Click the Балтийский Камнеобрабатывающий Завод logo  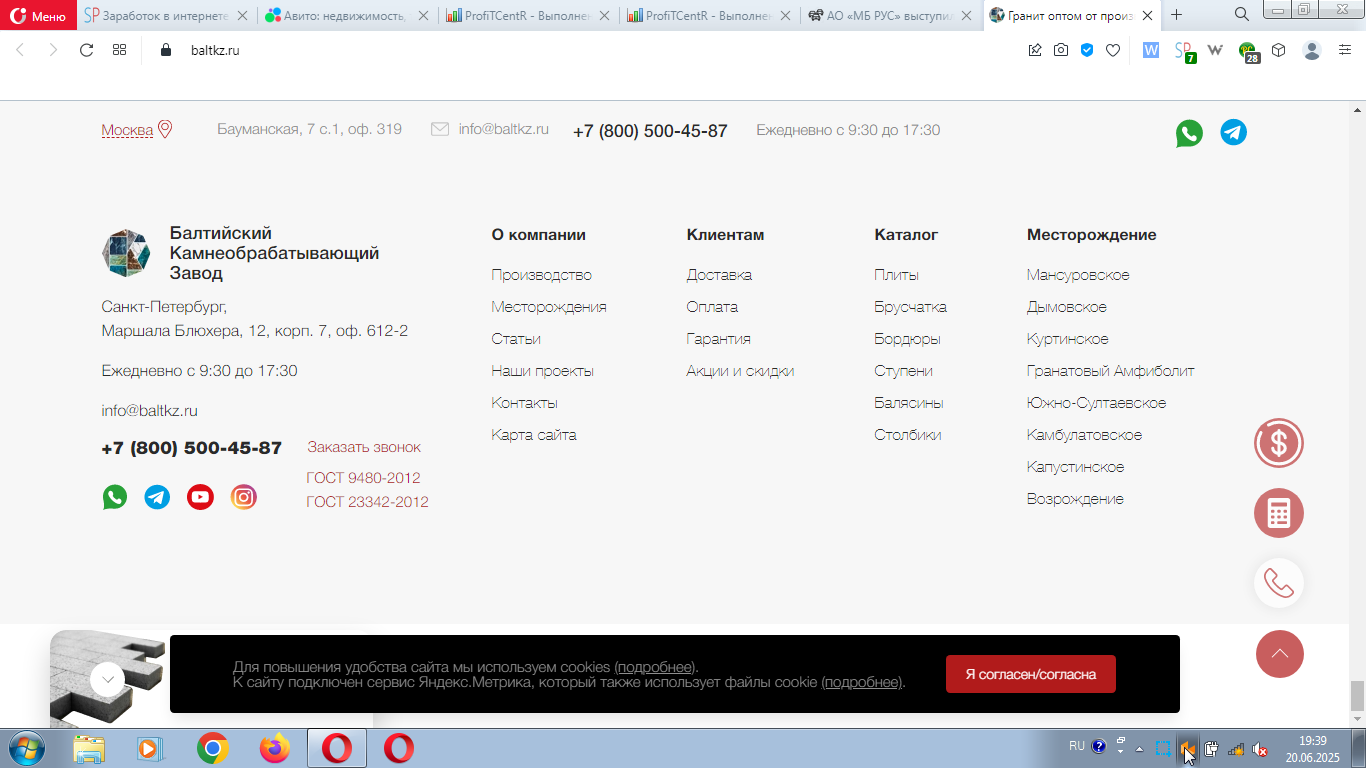[x=240, y=253]
